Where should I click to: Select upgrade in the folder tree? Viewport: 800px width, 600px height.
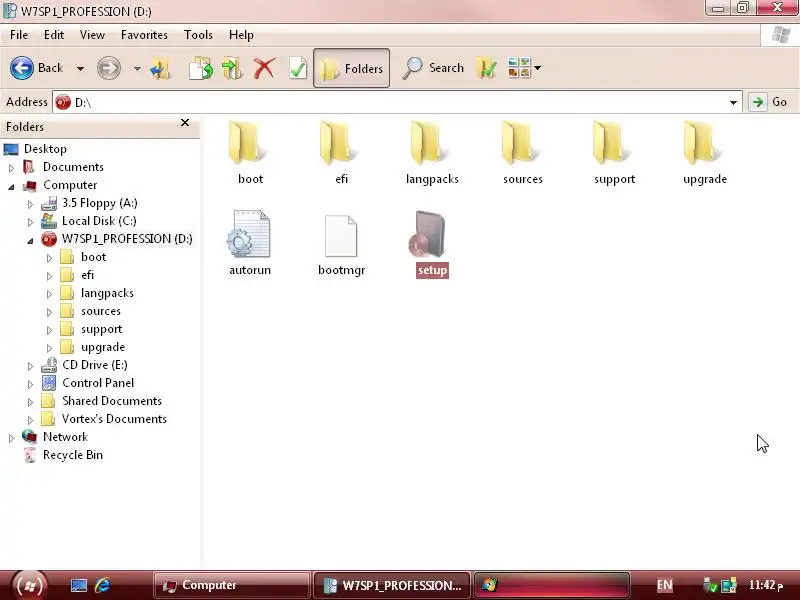coord(103,347)
